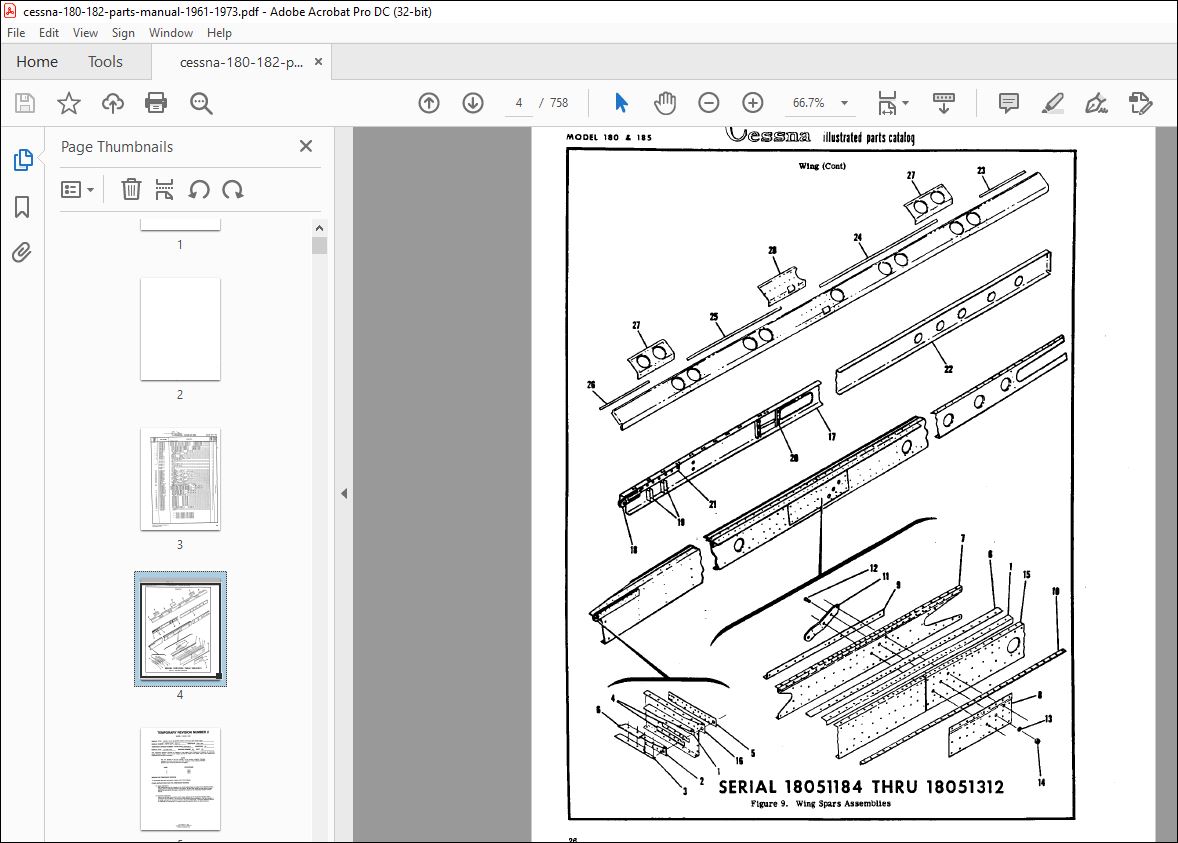This screenshot has width=1178, height=843.
Task: Go to next page arrow
Action: 473,103
